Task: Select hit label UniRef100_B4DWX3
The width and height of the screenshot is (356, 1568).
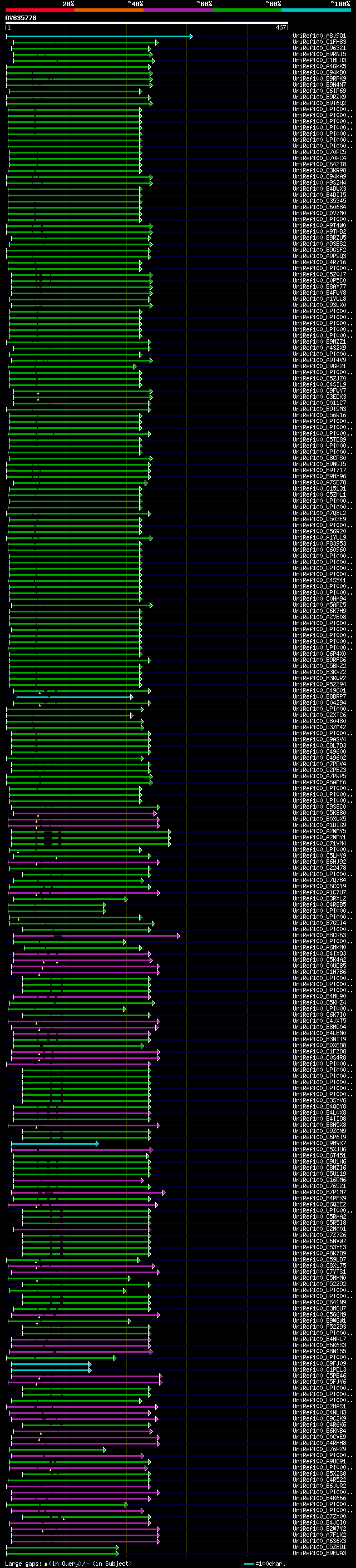Action: pos(319,189)
